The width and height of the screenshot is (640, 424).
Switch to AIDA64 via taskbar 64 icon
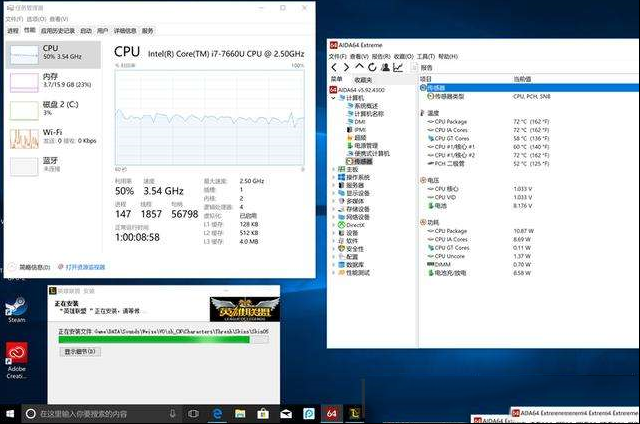pos(331,414)
